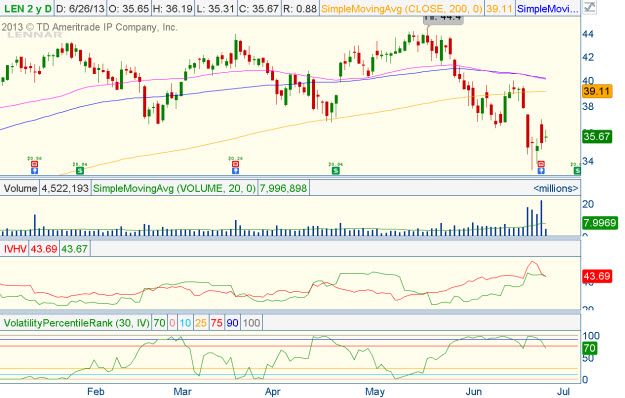Click the blue event icon below the March red marker

(236, 171)
